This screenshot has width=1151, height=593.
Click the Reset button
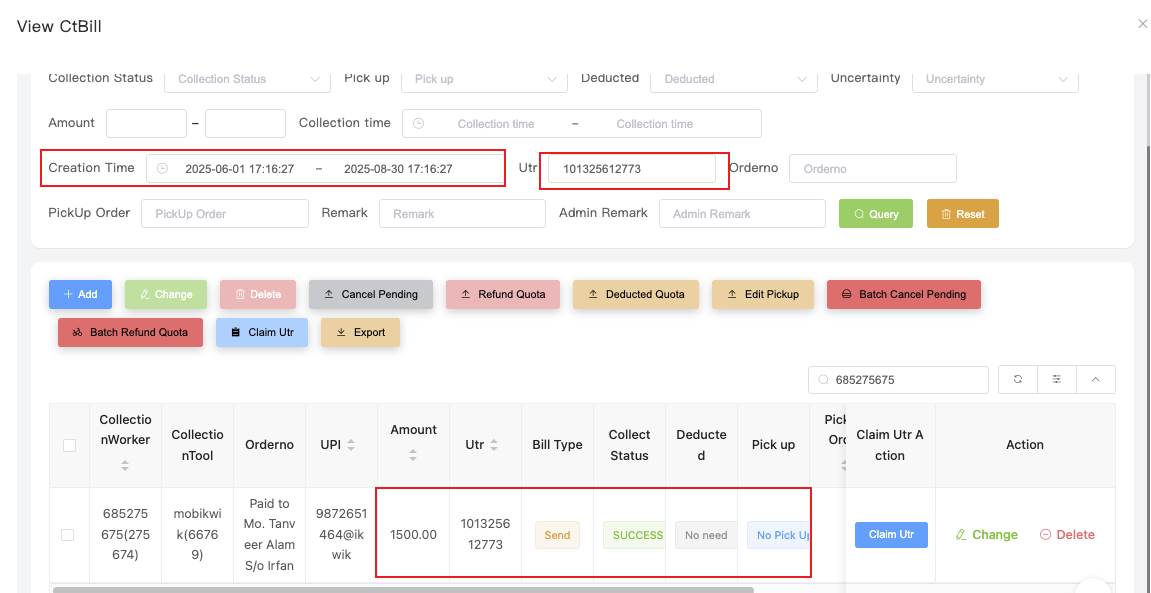pyautogui.click(x=962, y=214)
